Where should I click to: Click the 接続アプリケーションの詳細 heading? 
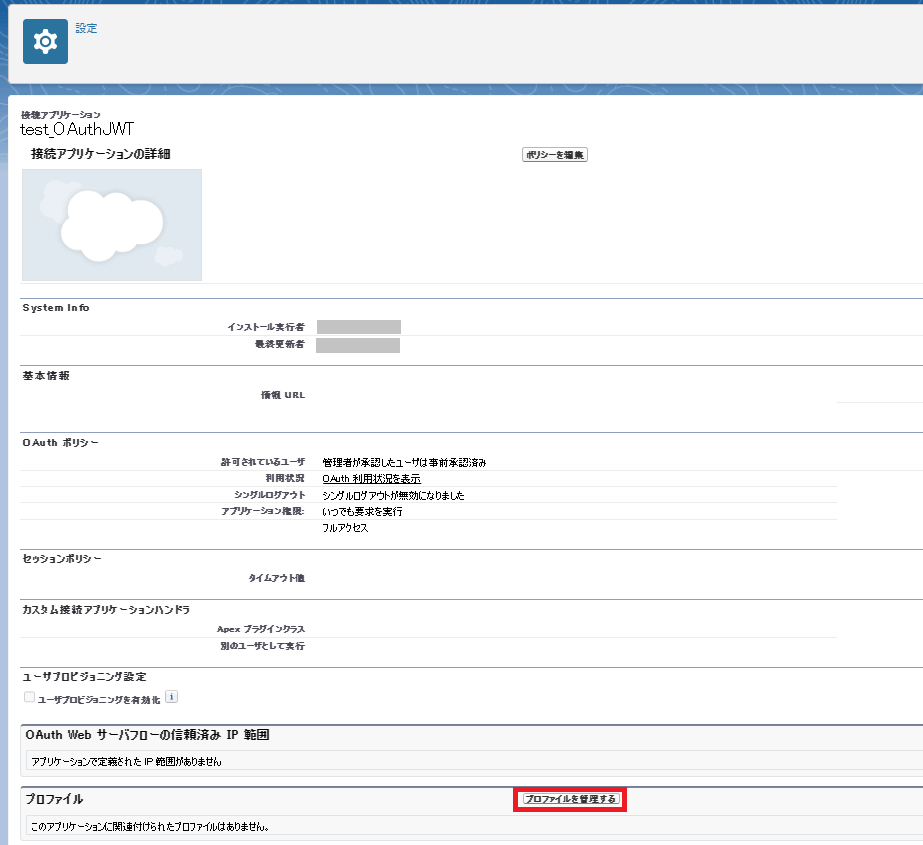click(x=101, y=154)
